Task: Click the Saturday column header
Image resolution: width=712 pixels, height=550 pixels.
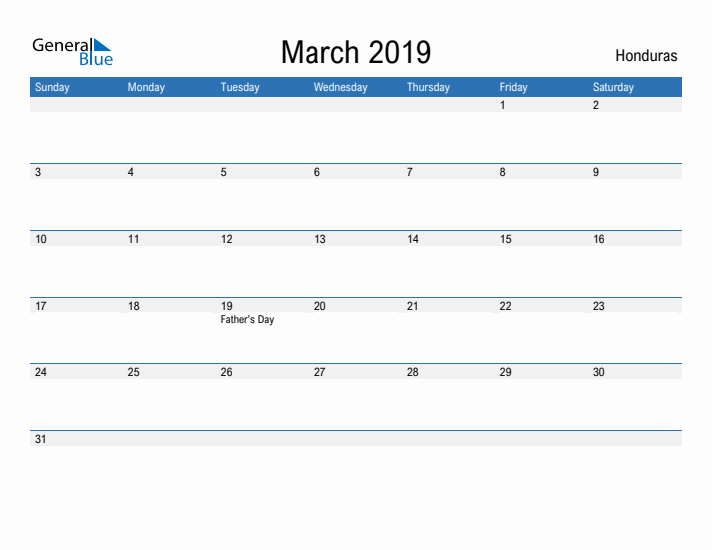Action: (613, 87)
